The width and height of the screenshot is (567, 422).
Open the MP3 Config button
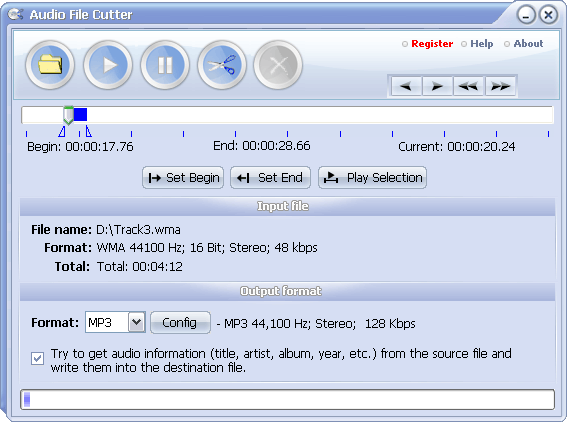[x=180, y=322]
